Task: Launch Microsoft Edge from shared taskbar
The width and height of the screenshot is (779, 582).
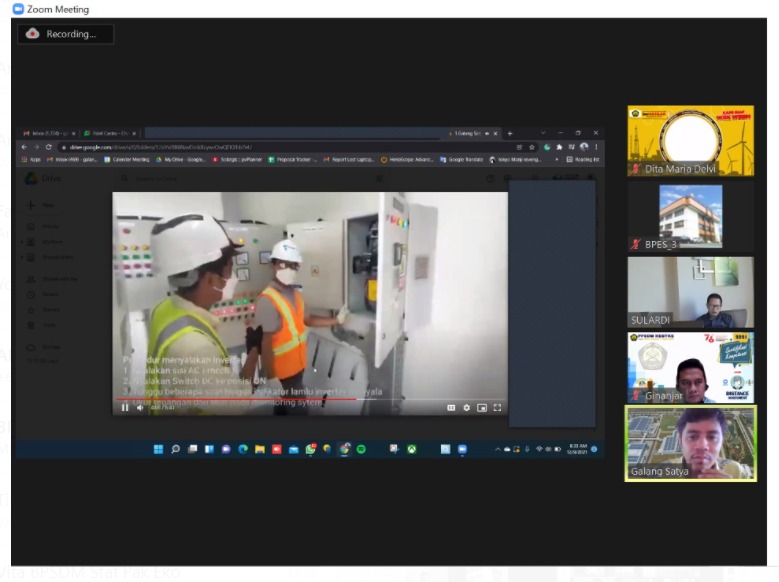Action: pos(243,449)
